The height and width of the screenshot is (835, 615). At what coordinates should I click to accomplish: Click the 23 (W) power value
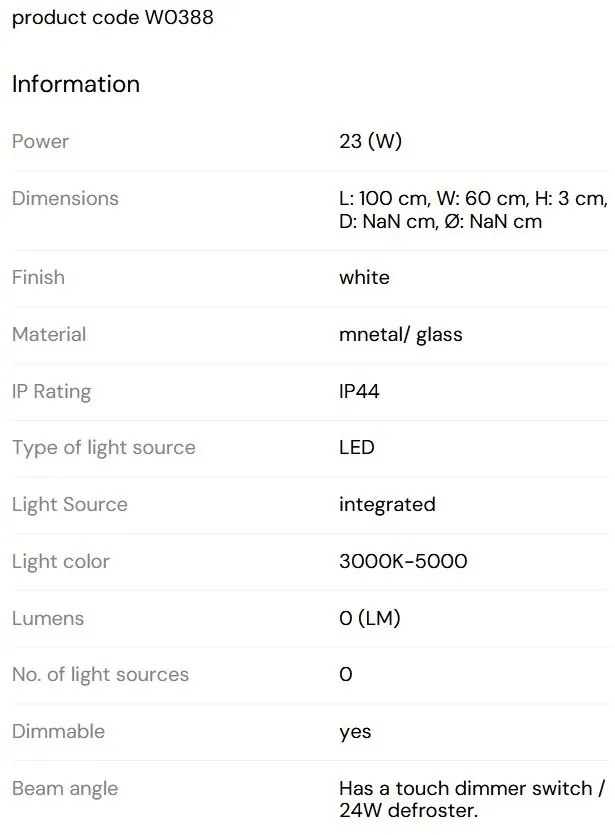pos(370,142)
